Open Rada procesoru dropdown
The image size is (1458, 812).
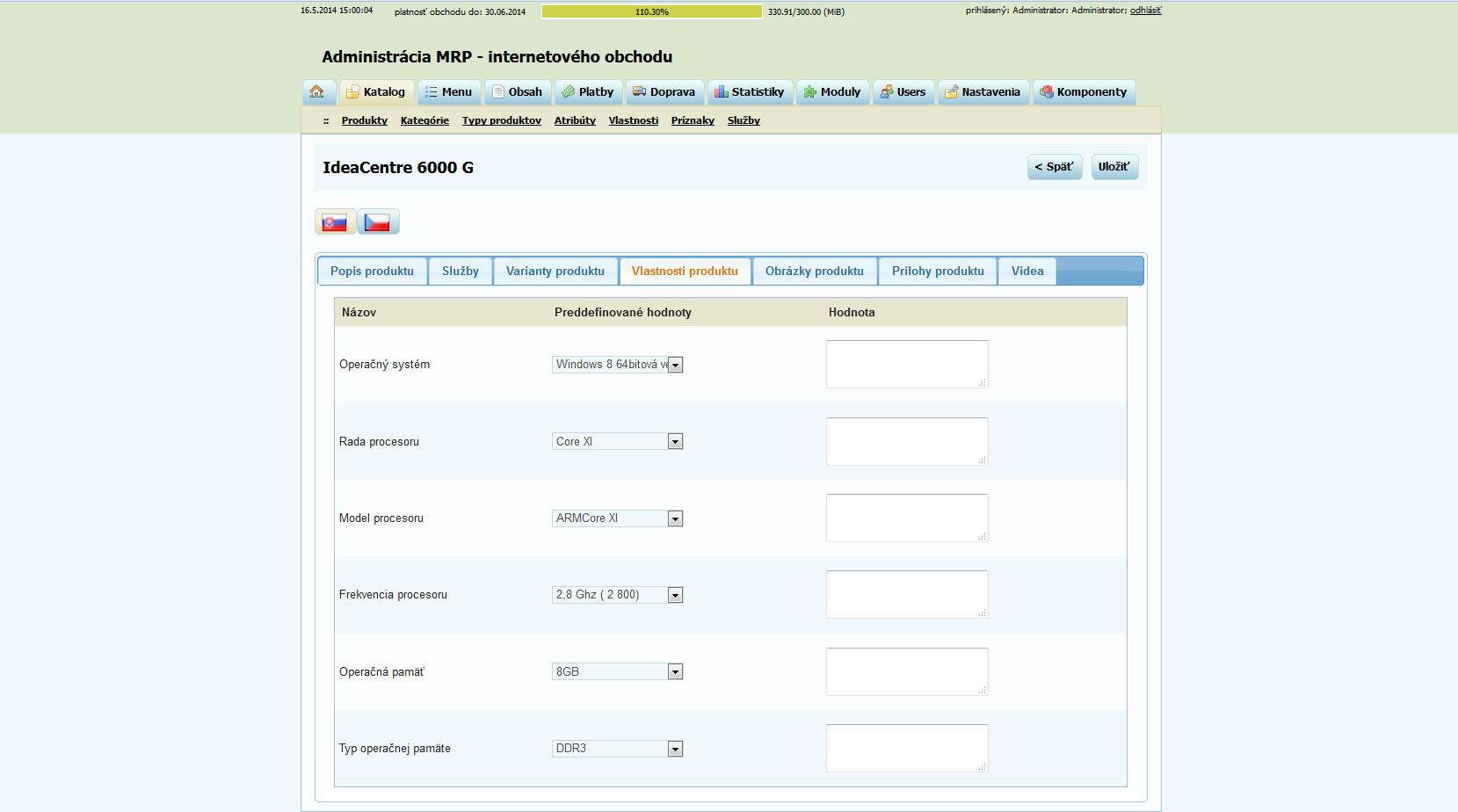[x=617, y=441]
